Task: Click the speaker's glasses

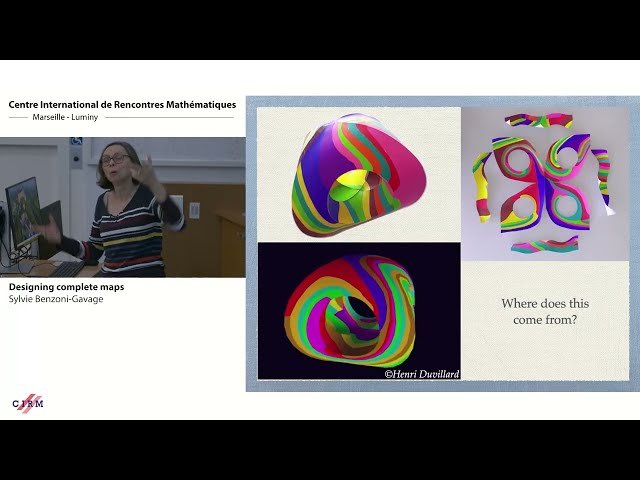Action: click(113, 160)
